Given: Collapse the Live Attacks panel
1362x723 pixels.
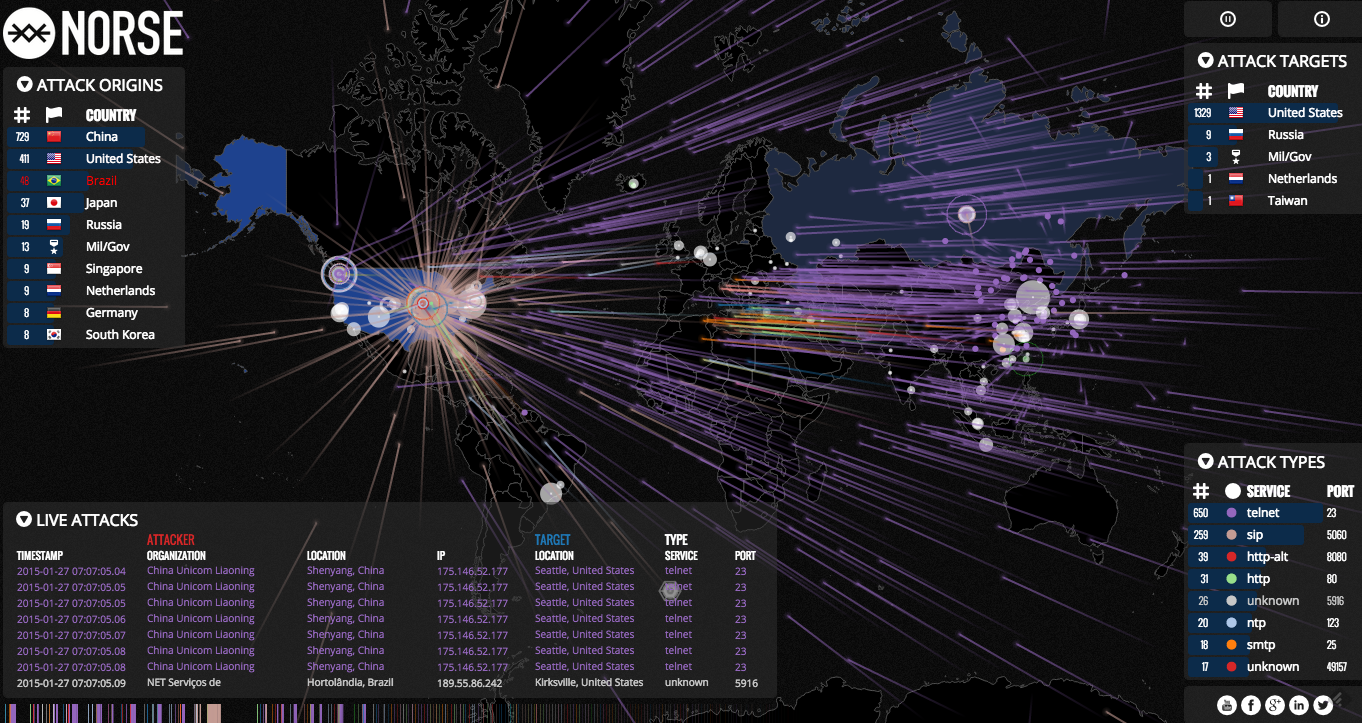Looking at the screenshot, I should 24,520.
